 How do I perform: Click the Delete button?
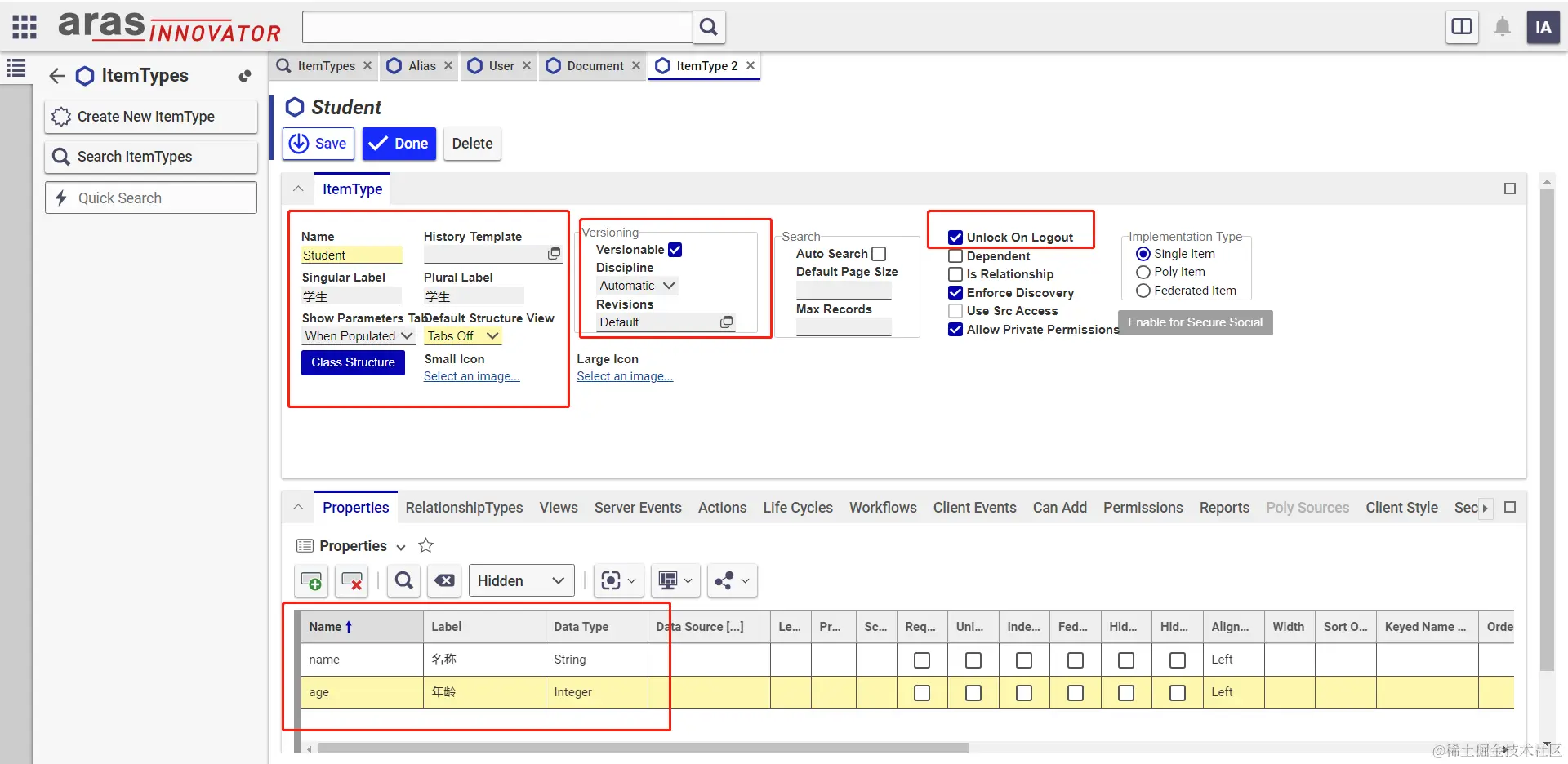[472, 144]
